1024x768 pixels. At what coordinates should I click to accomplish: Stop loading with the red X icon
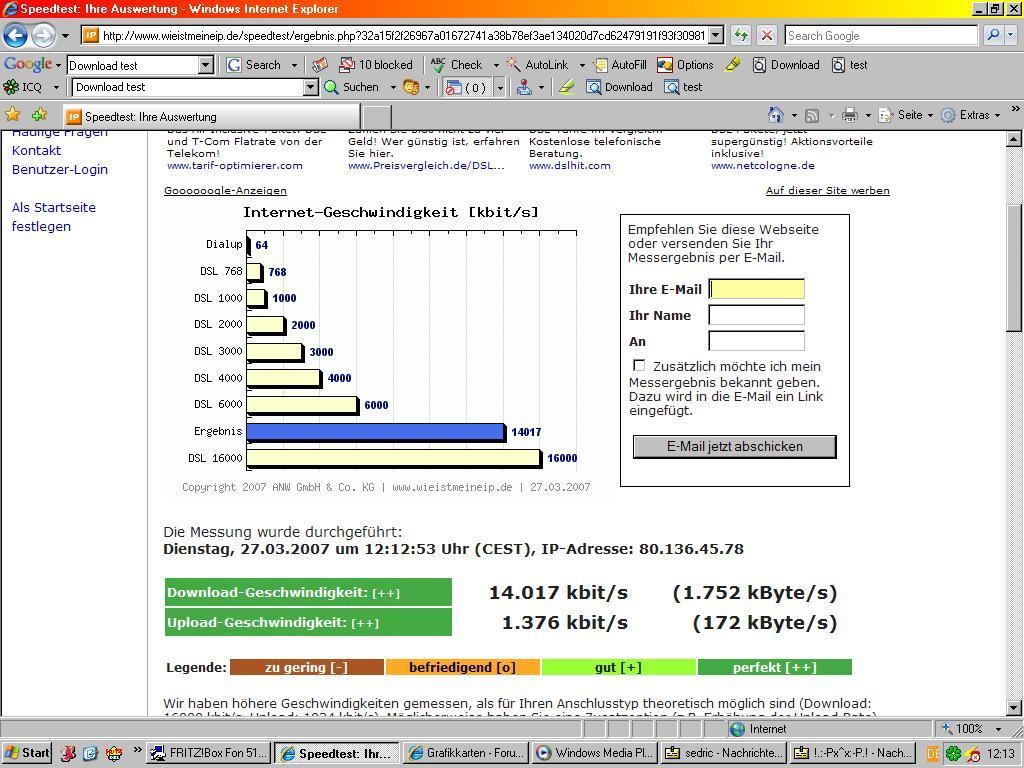pyautogui.click(x=767, y=35)
